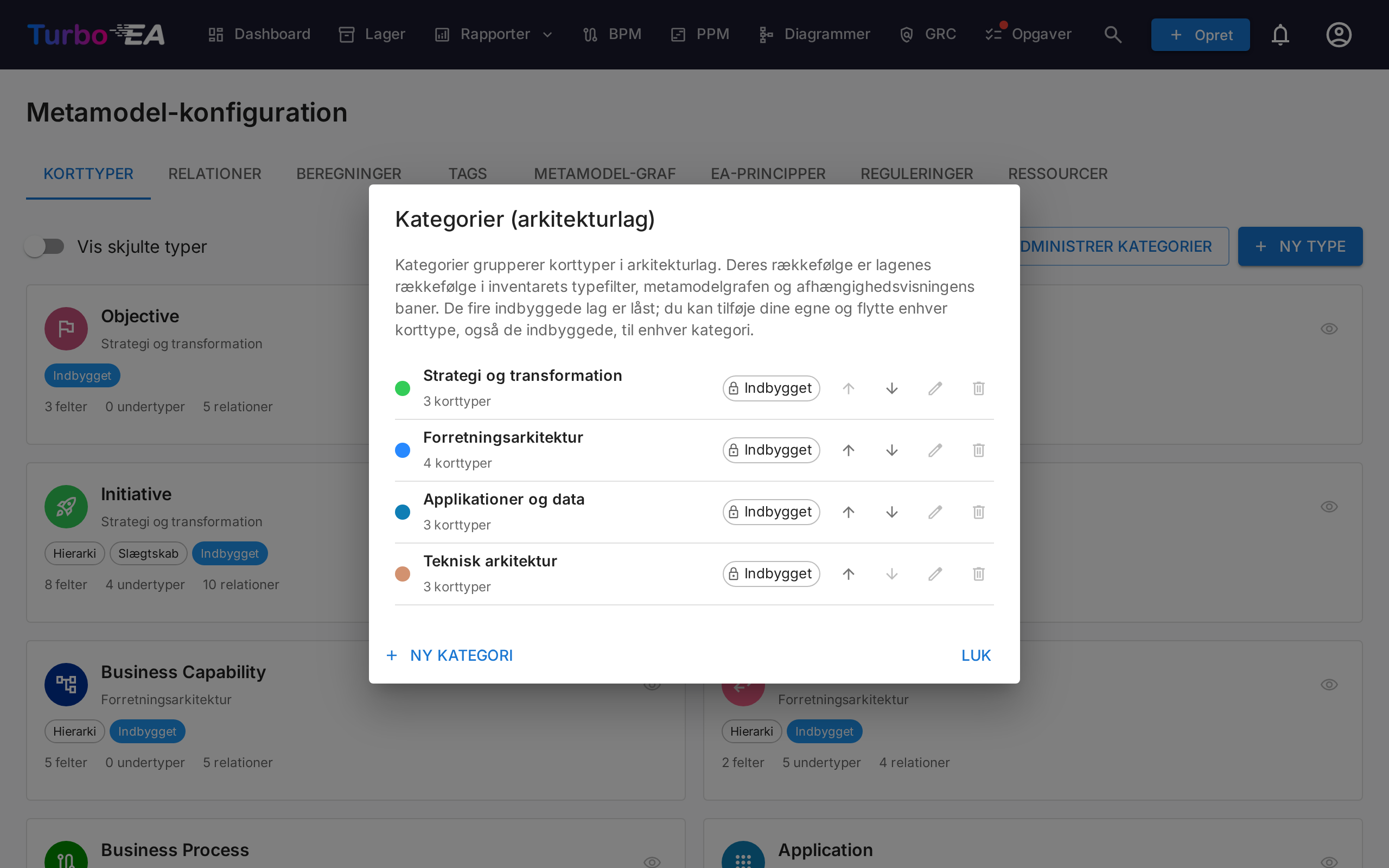Open user account avatar menu

(x=1339, y=34)
